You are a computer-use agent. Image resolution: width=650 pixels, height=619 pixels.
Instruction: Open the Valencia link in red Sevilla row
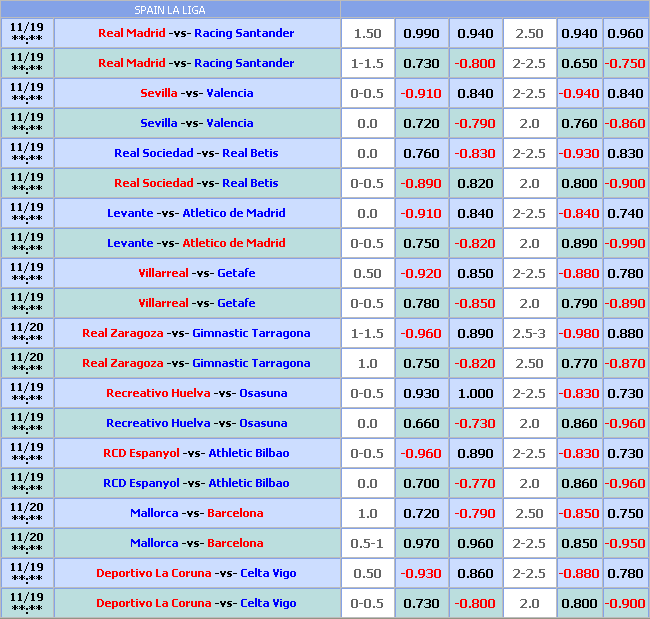230,93
